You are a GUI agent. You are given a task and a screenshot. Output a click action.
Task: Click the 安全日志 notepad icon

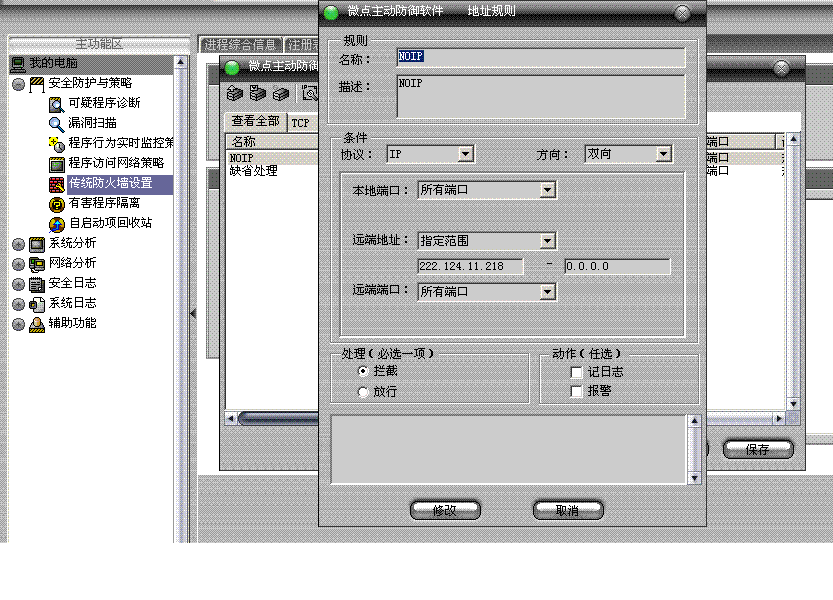click(37, 284)
